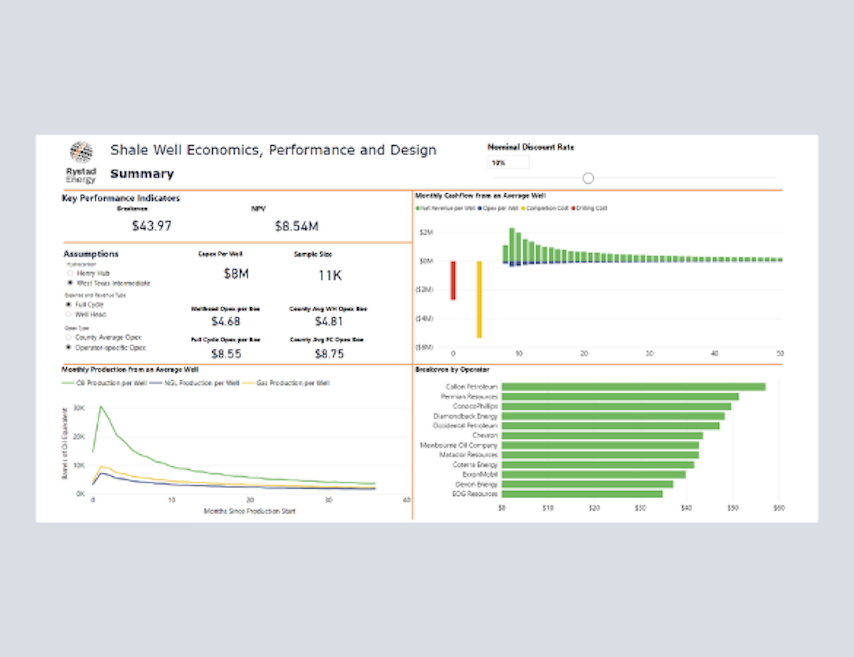This screenshot has width=854, height=657.
Task: Click the Drilling Cost legend marker
Action: point(574,208)
